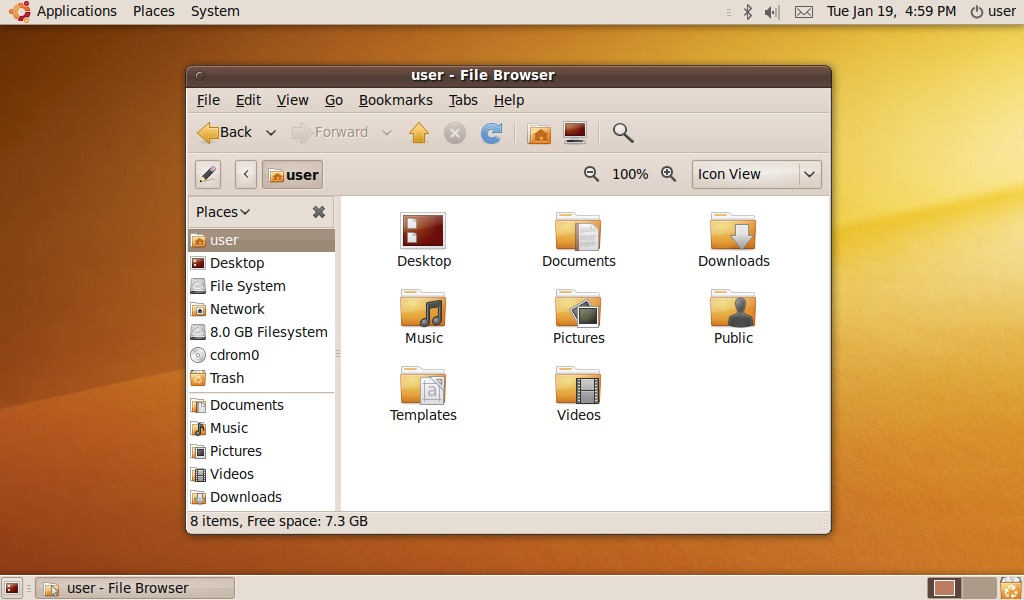Select Desktop in the Places sidebar
1024x600 pixels.
[261, 263]
